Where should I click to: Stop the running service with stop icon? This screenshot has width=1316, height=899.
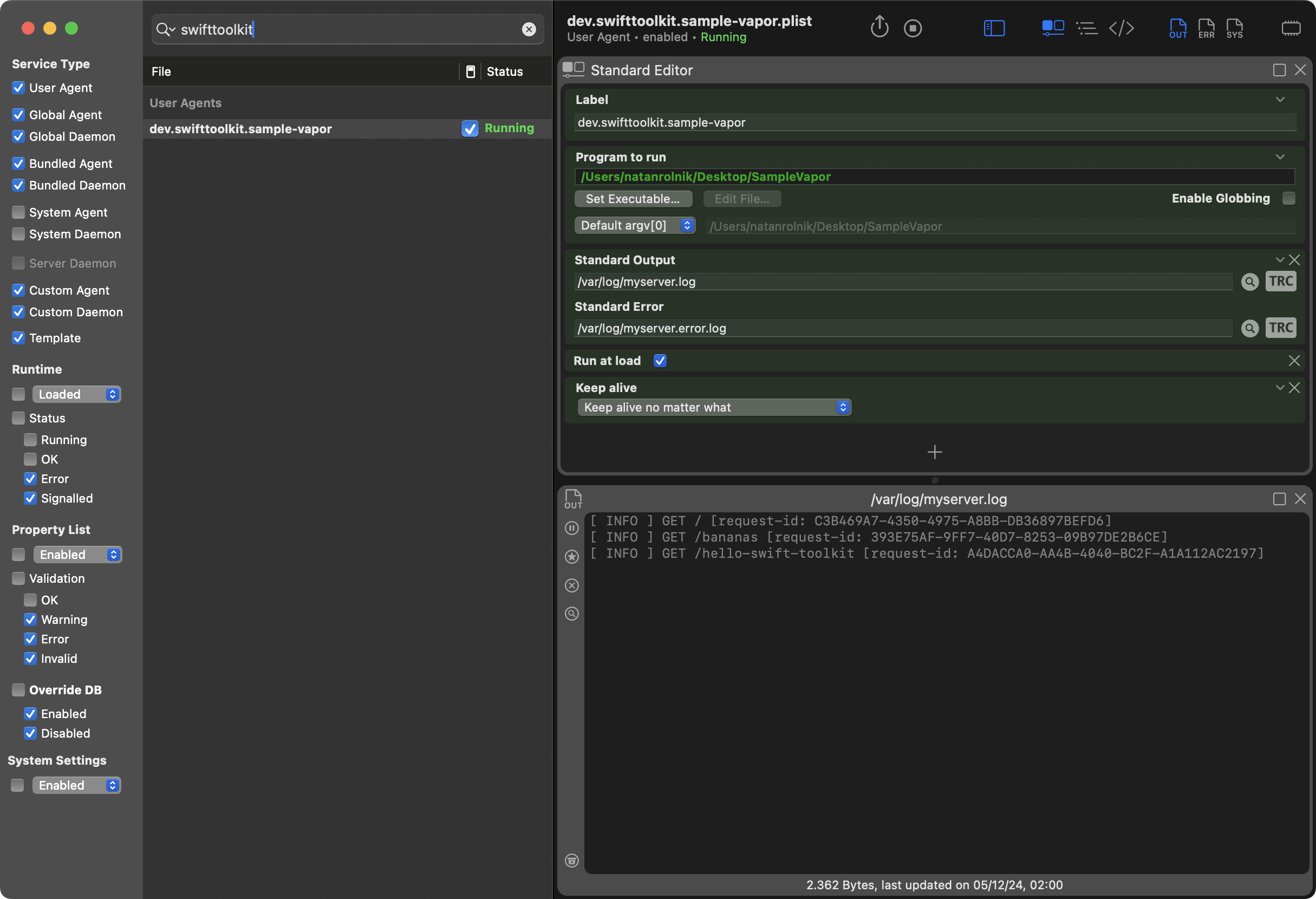[912, 27]
